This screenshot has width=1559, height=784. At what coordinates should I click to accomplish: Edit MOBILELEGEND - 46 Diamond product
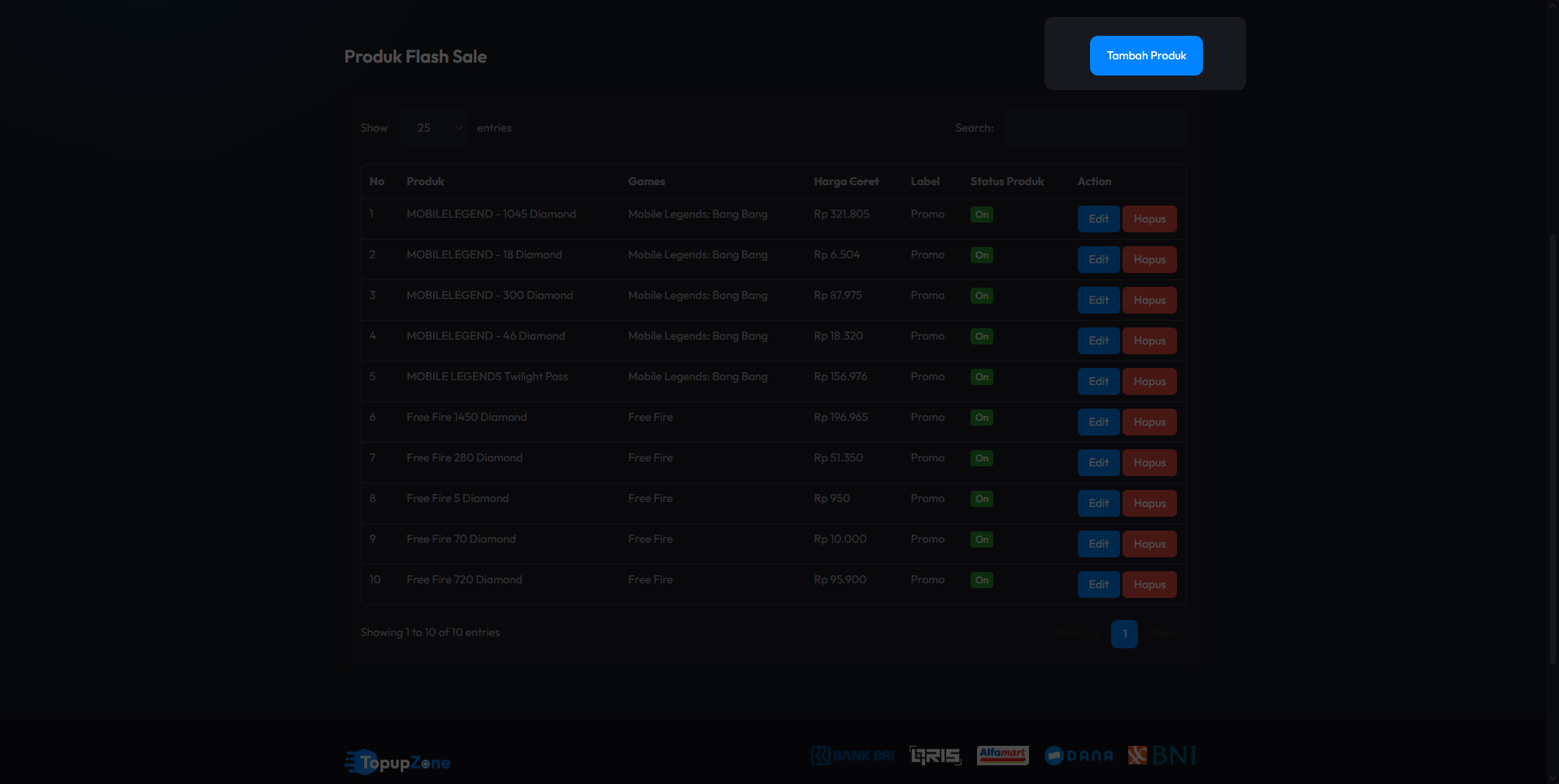1099,340
